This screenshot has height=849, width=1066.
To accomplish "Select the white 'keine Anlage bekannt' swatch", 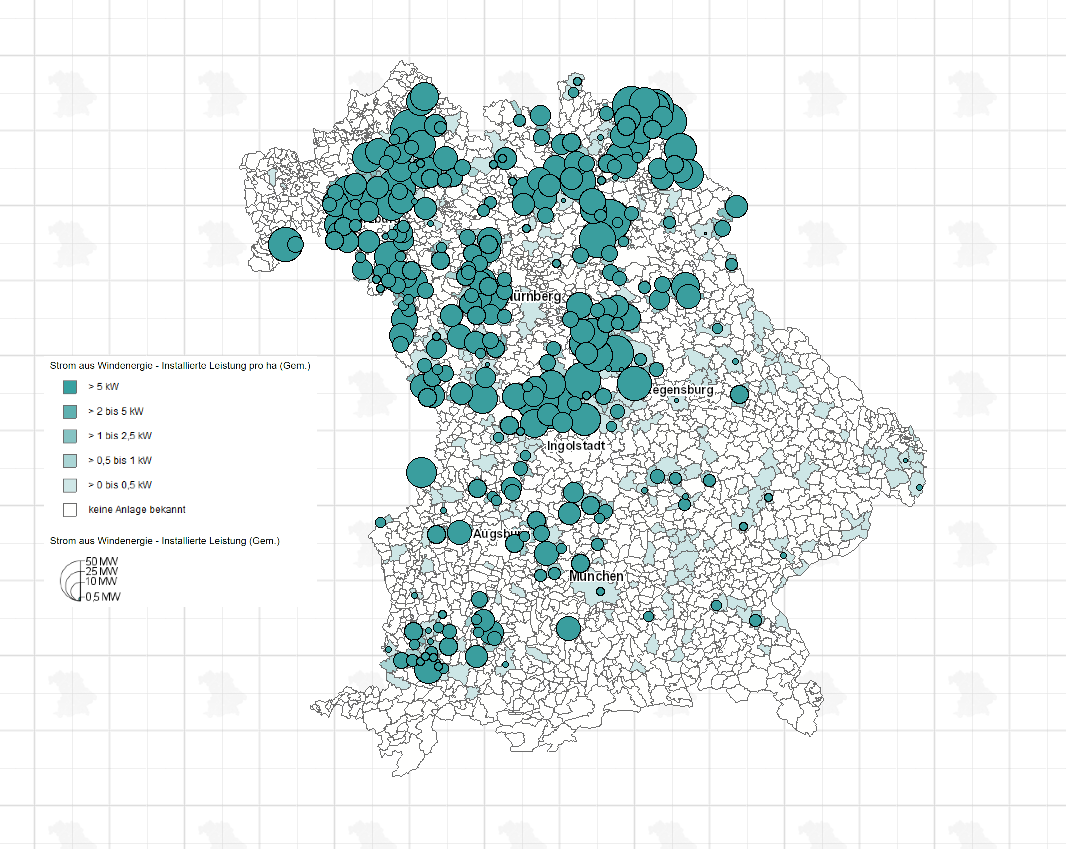I will click(x=69, y=509).
